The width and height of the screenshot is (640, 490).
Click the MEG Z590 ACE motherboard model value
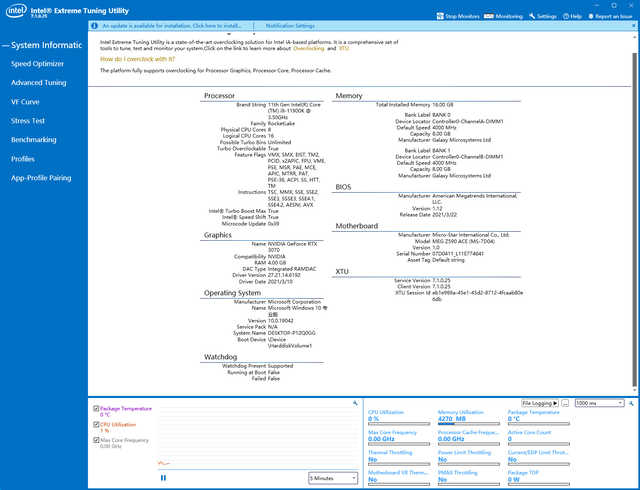click(x=464, y=241)
